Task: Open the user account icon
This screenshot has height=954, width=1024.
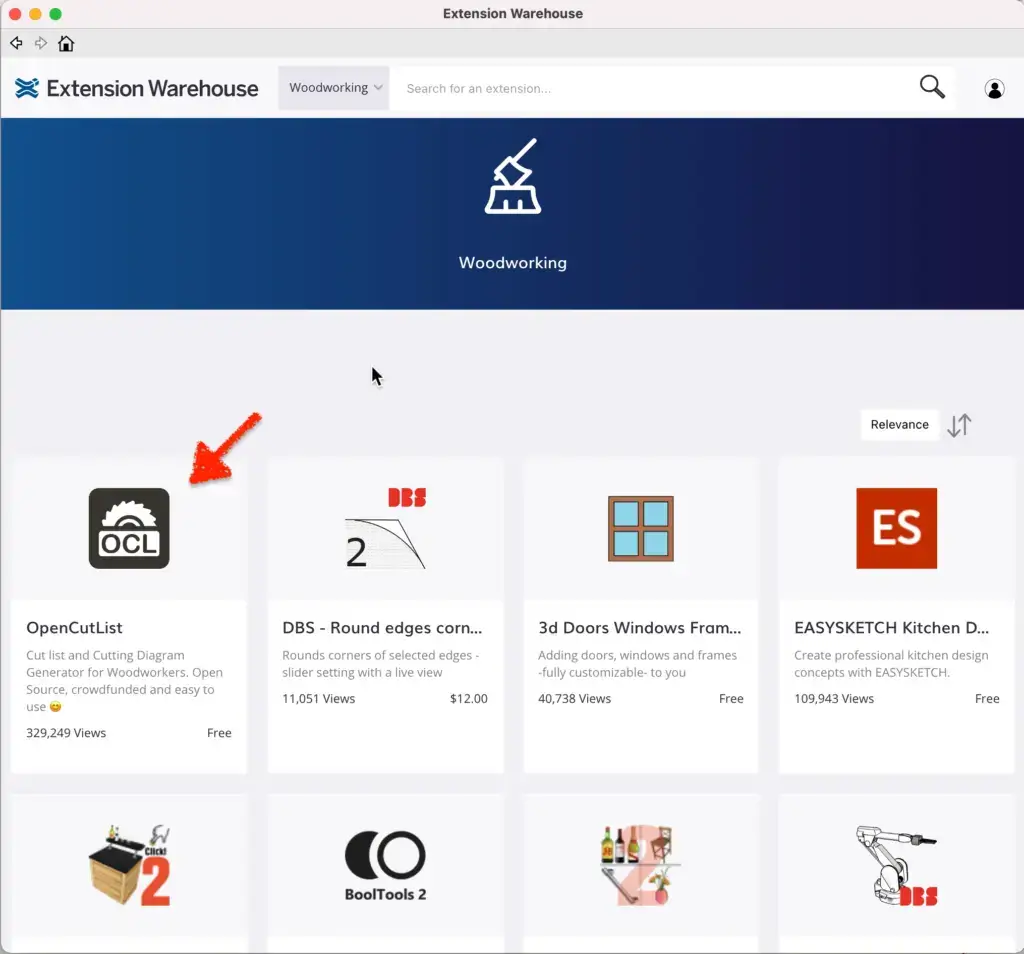Action: point(995,88)
